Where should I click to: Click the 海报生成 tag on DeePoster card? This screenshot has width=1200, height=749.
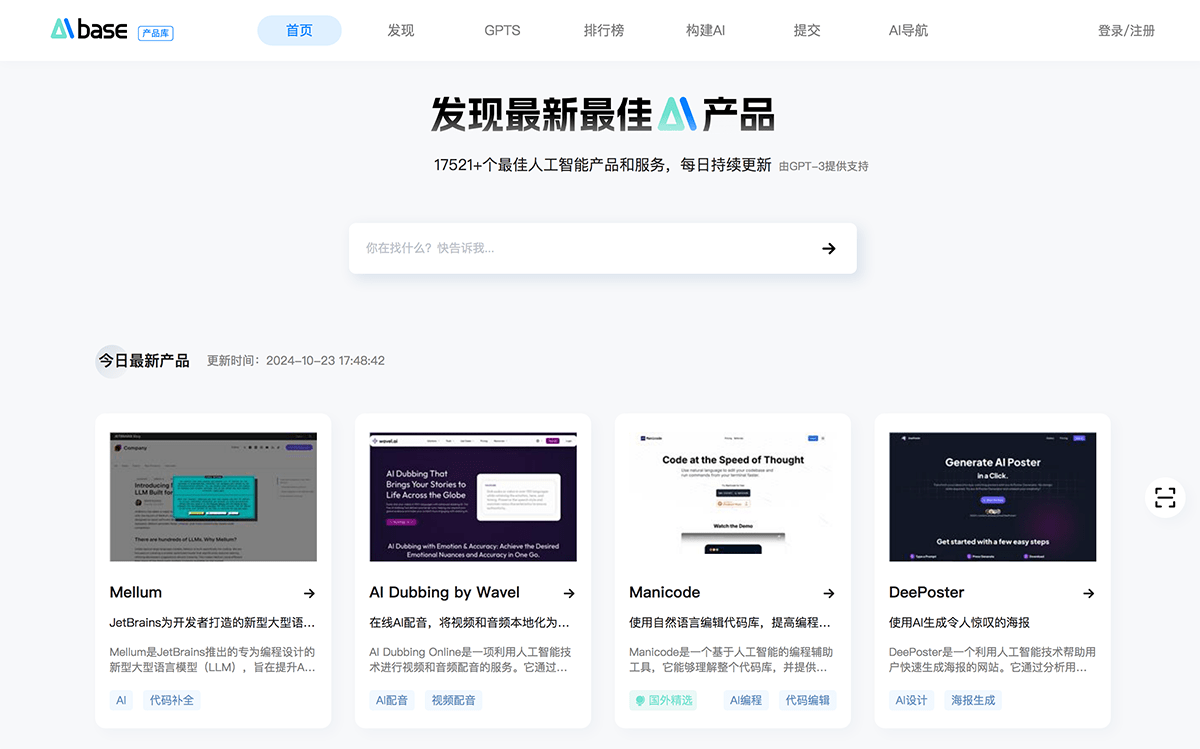click(x=973, y=700)
